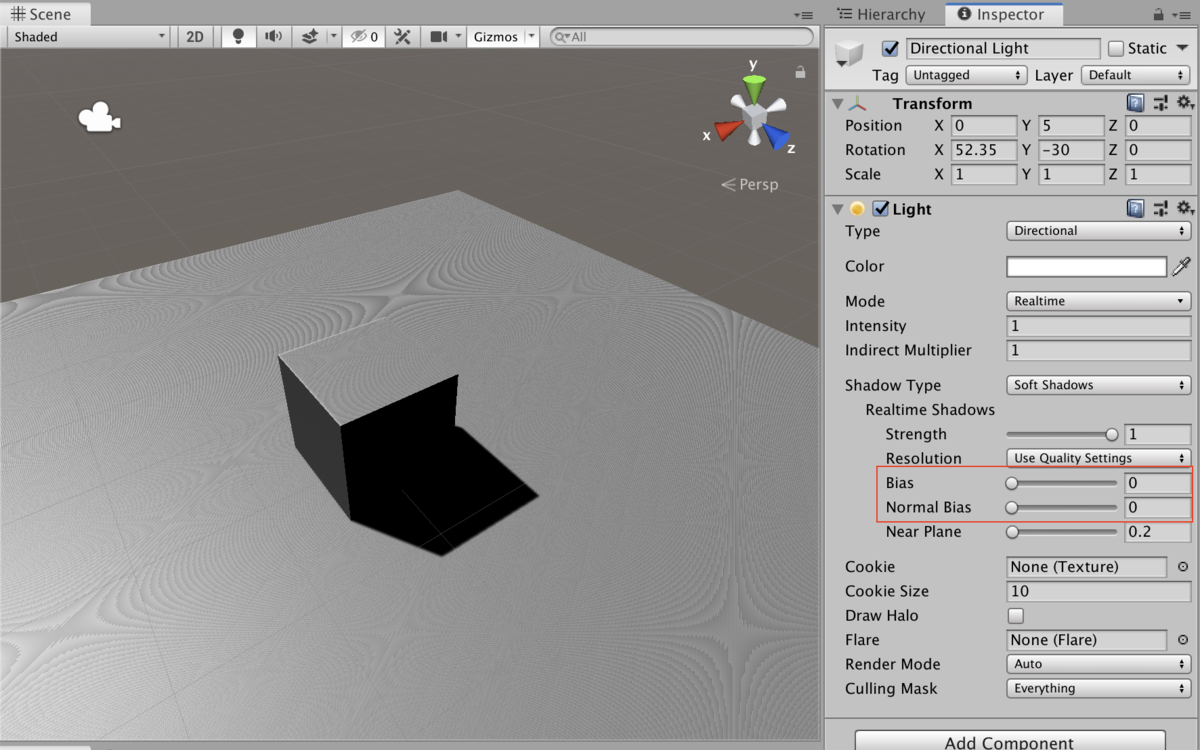This screenshot has width=1200, height=750.
Task: Open Light preset selector icon
Action: click(1160, 208)
